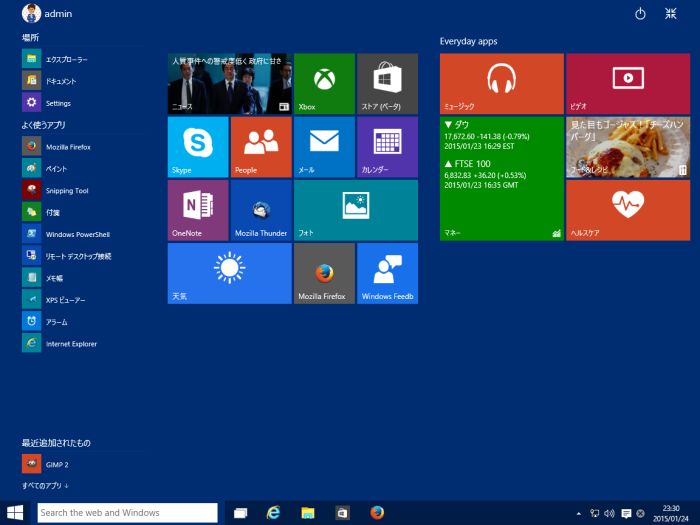
Task: Select Windows PowerShell in the apps list
Action: tap(77, 235)
